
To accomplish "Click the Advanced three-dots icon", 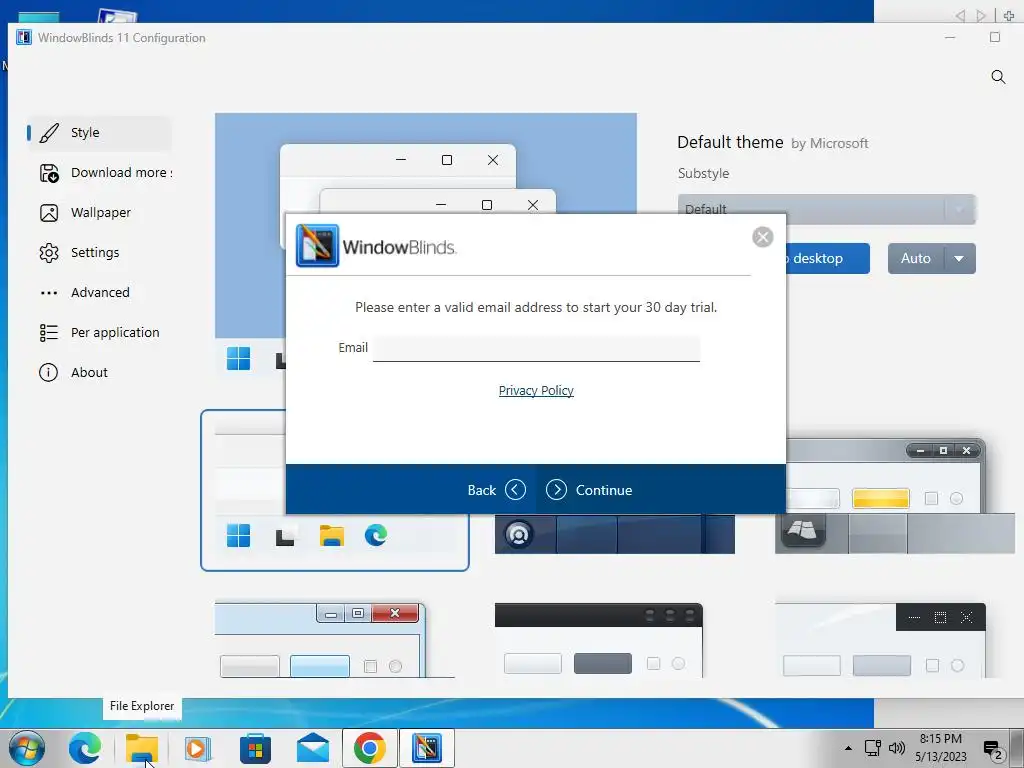I will point(49,293).
